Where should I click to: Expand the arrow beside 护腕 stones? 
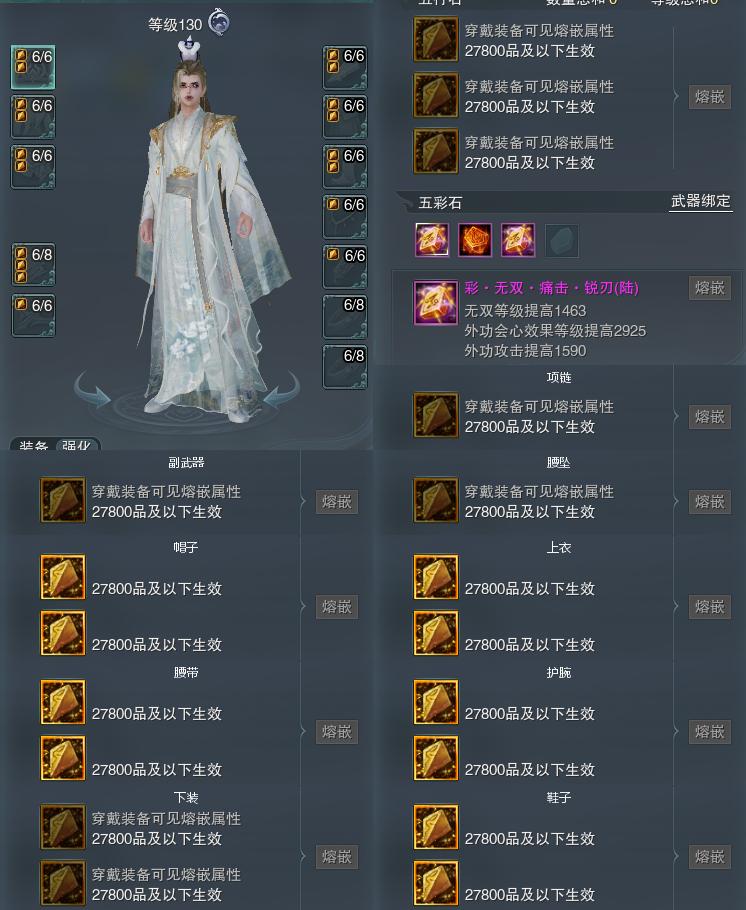[676, 731]
